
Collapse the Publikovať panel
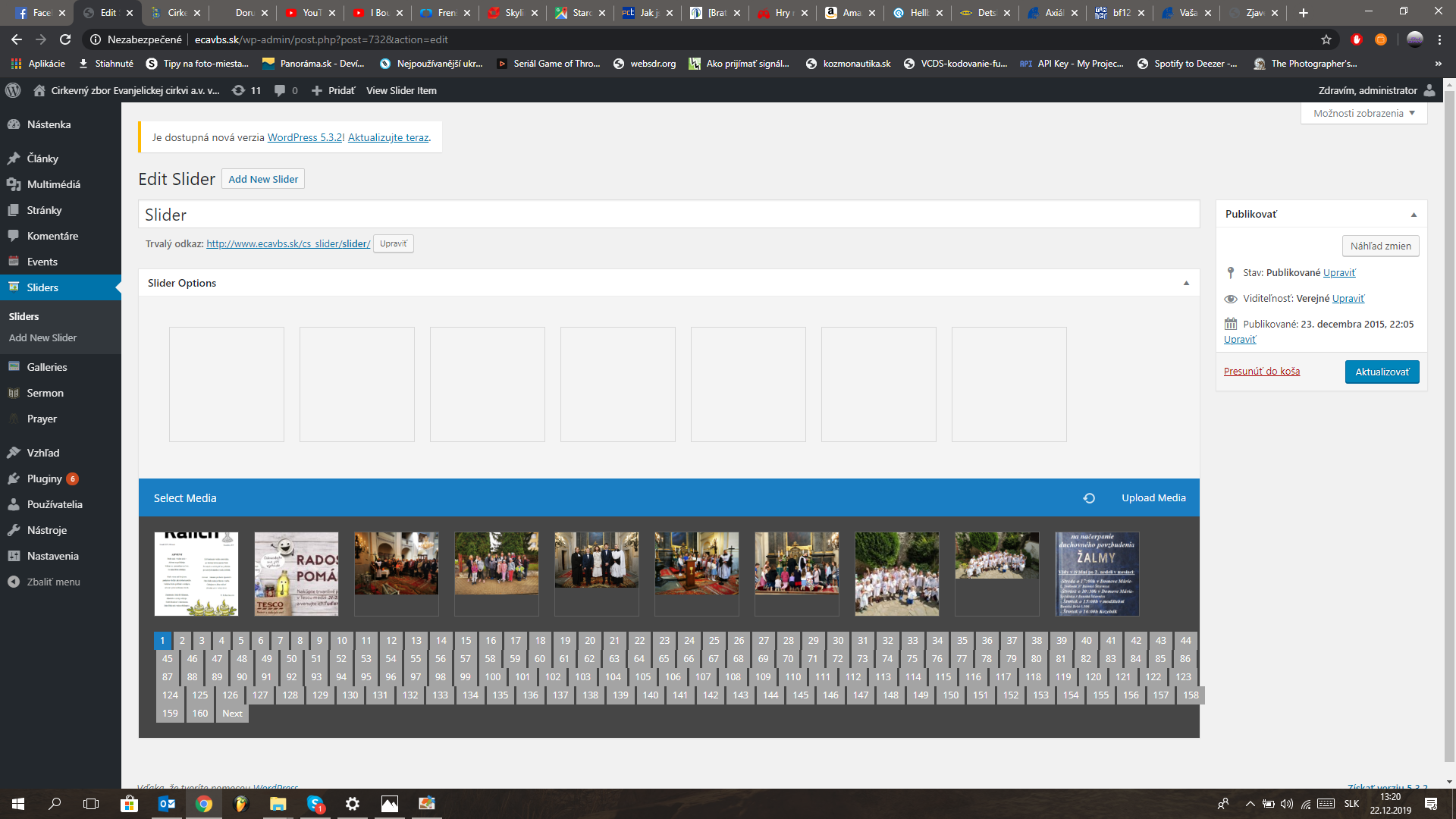(1414, 215)
